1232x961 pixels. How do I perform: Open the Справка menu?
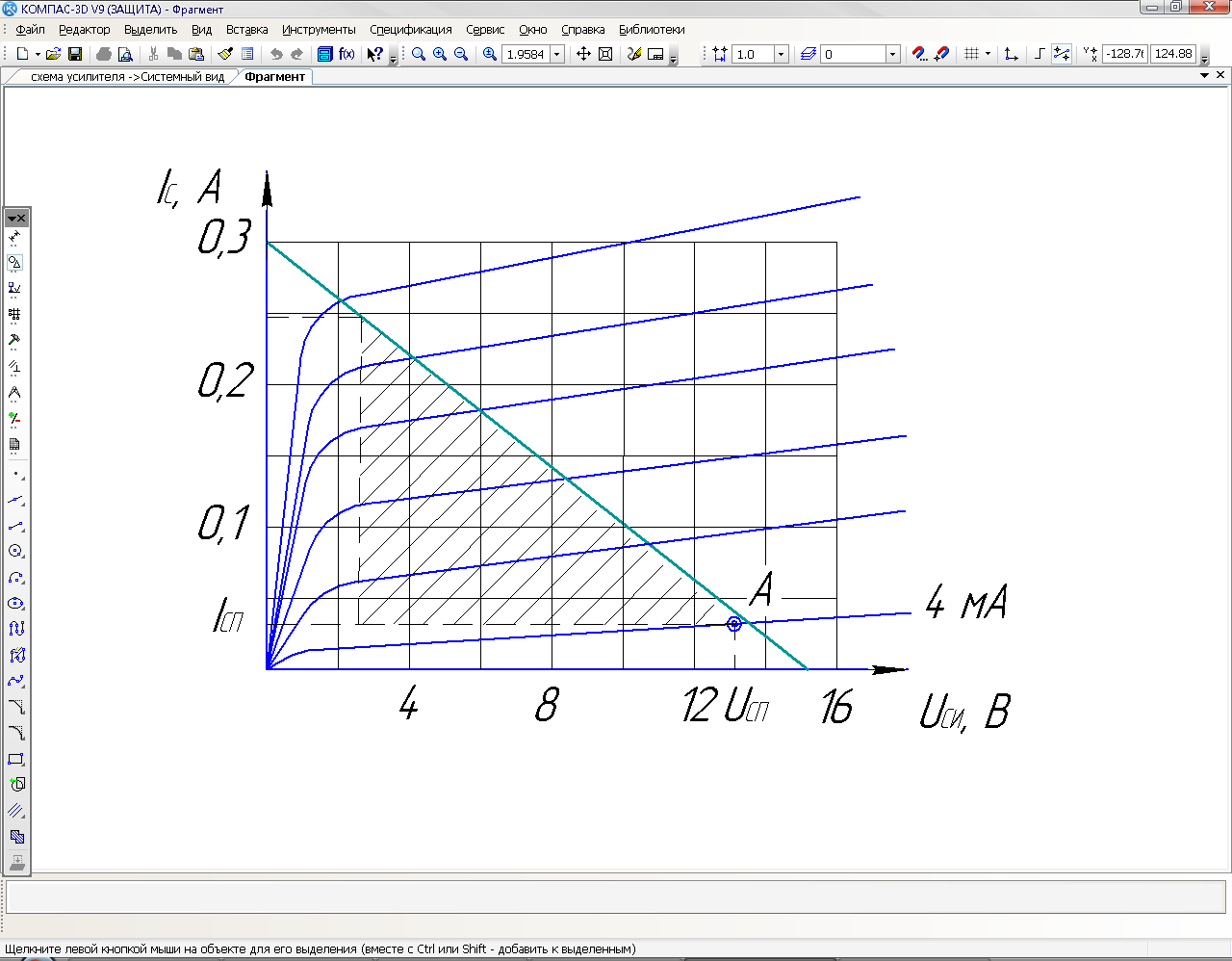[x=583, y=30]
